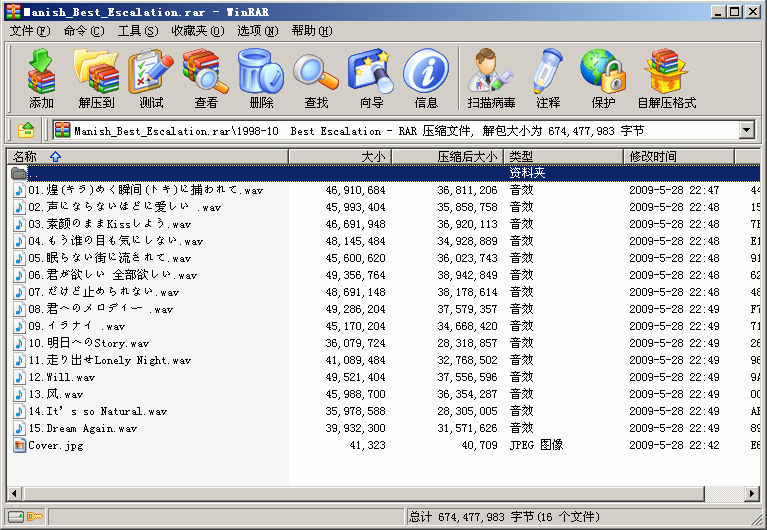This screenshot has width=767, height=530.
Task: Click the WinRAR title bar app icon
Action: point(13,11)
